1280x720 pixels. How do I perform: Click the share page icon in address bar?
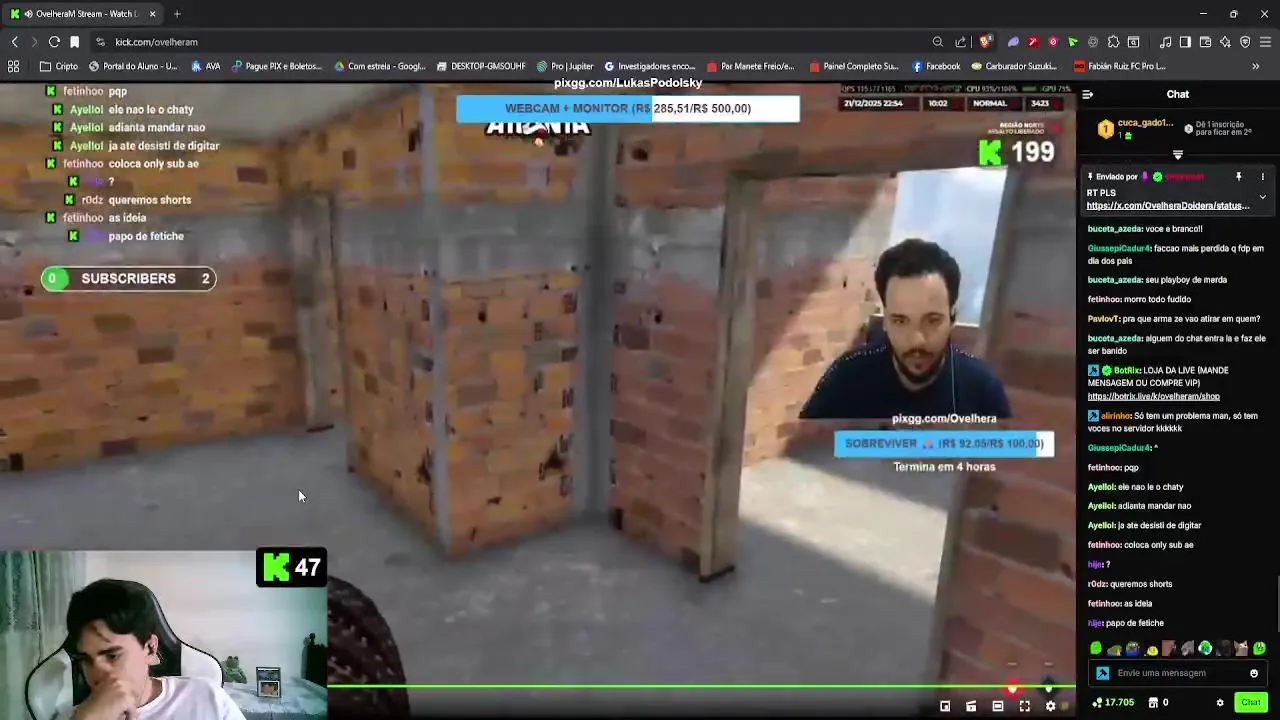(961, 42)
